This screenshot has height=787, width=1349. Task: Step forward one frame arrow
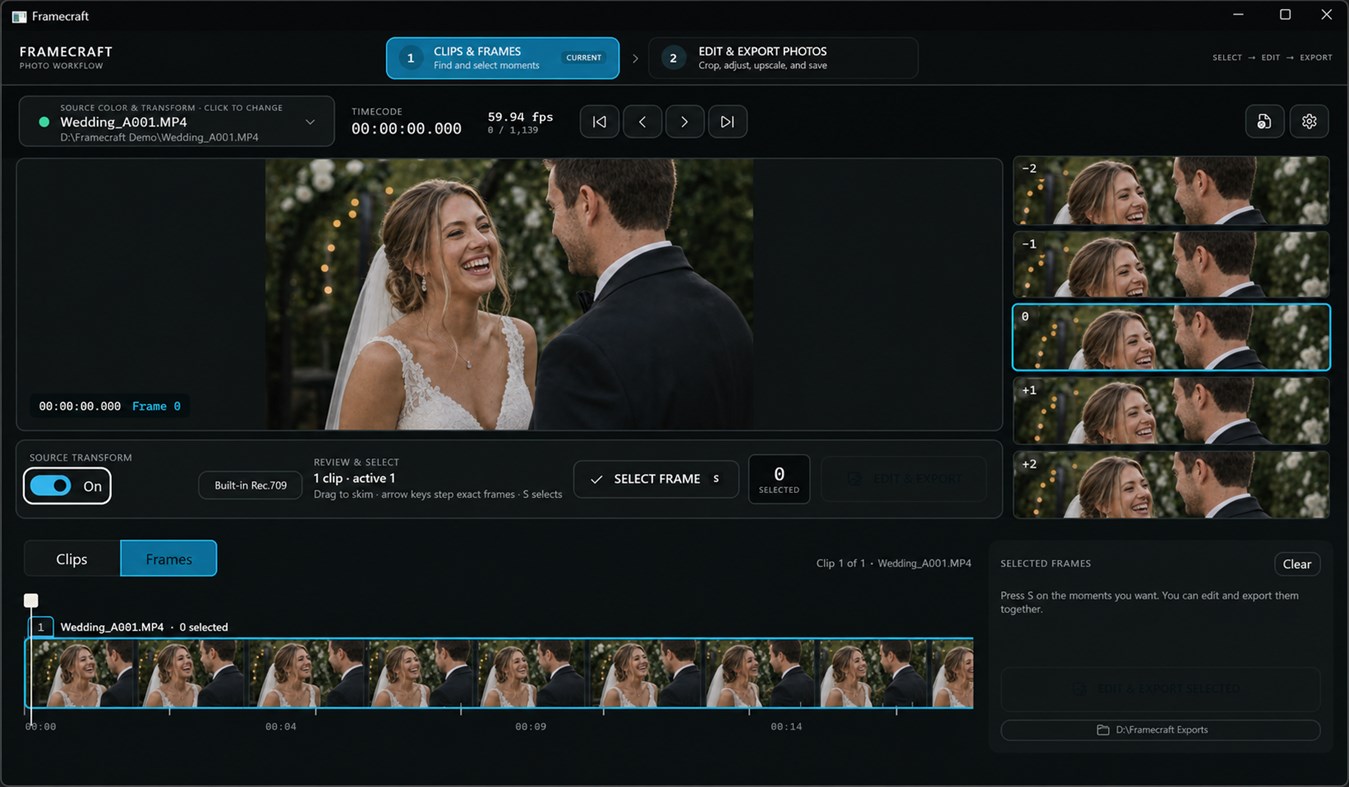(685, 122)
